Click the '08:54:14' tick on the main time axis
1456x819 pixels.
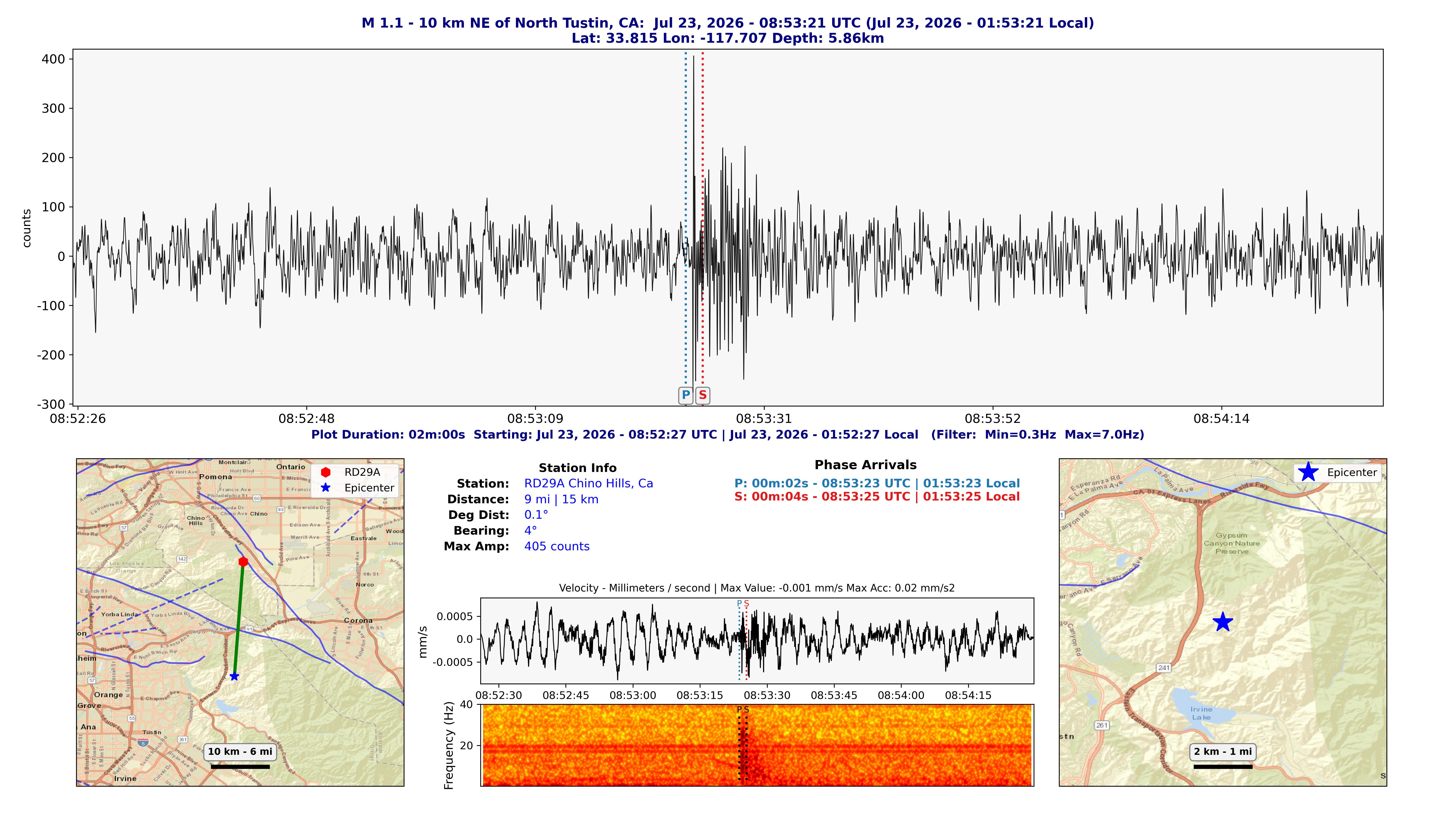pos(1221,419)
